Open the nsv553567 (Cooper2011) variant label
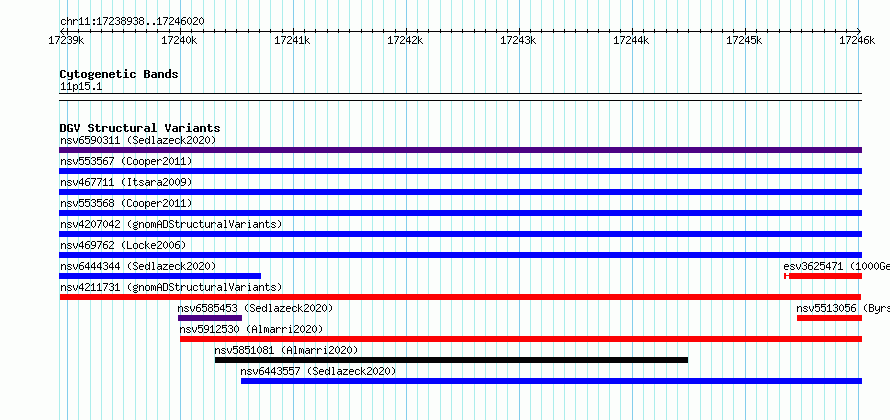Screen dimensions: 890x420 [126, 161]
